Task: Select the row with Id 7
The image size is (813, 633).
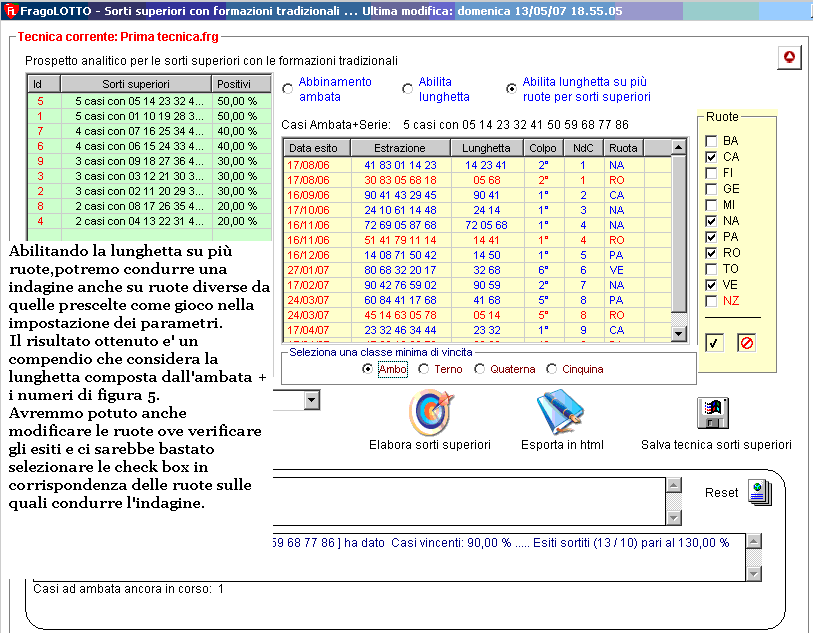Action: 40,131
